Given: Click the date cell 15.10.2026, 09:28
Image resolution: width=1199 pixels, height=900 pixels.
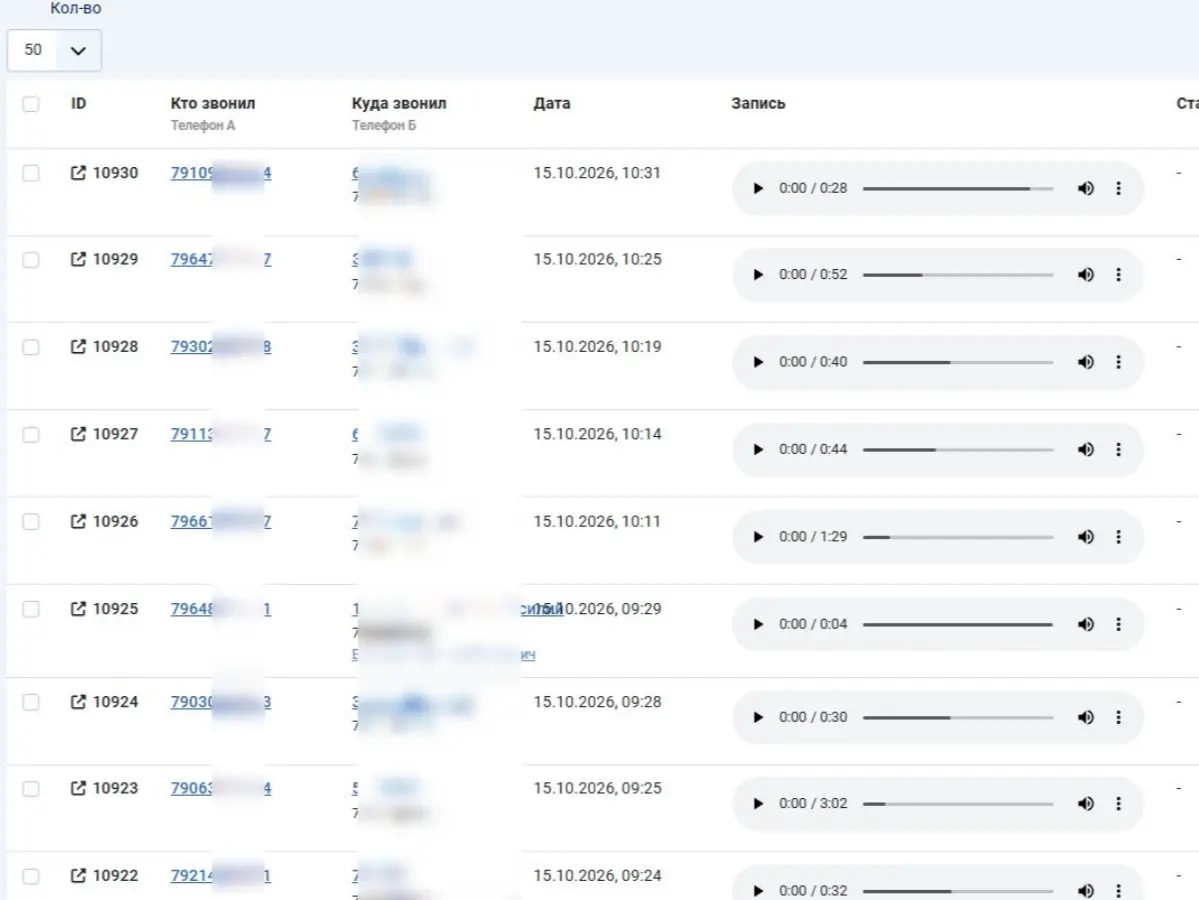Looking at the screenshot, I should 596,702.
